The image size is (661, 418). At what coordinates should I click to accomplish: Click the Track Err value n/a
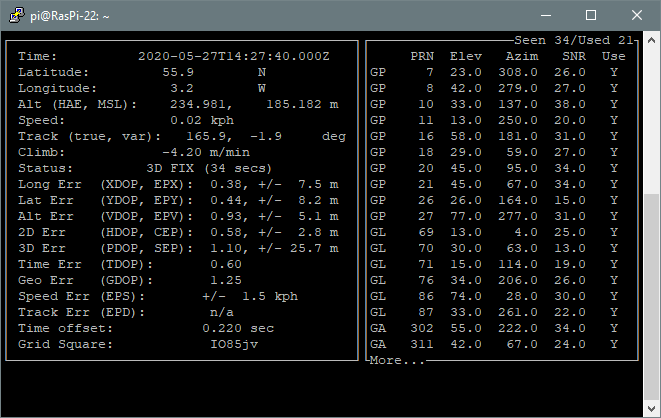[x=222, y=313]
